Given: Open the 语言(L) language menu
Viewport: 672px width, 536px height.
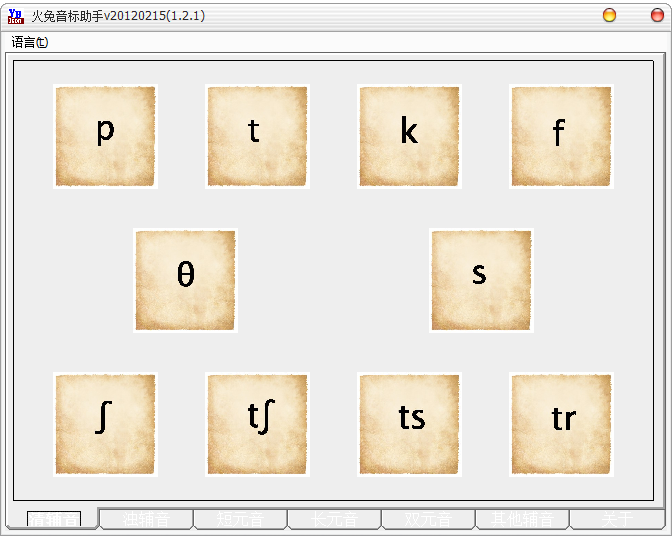Looking at the screenshot, I should [30, 42].
